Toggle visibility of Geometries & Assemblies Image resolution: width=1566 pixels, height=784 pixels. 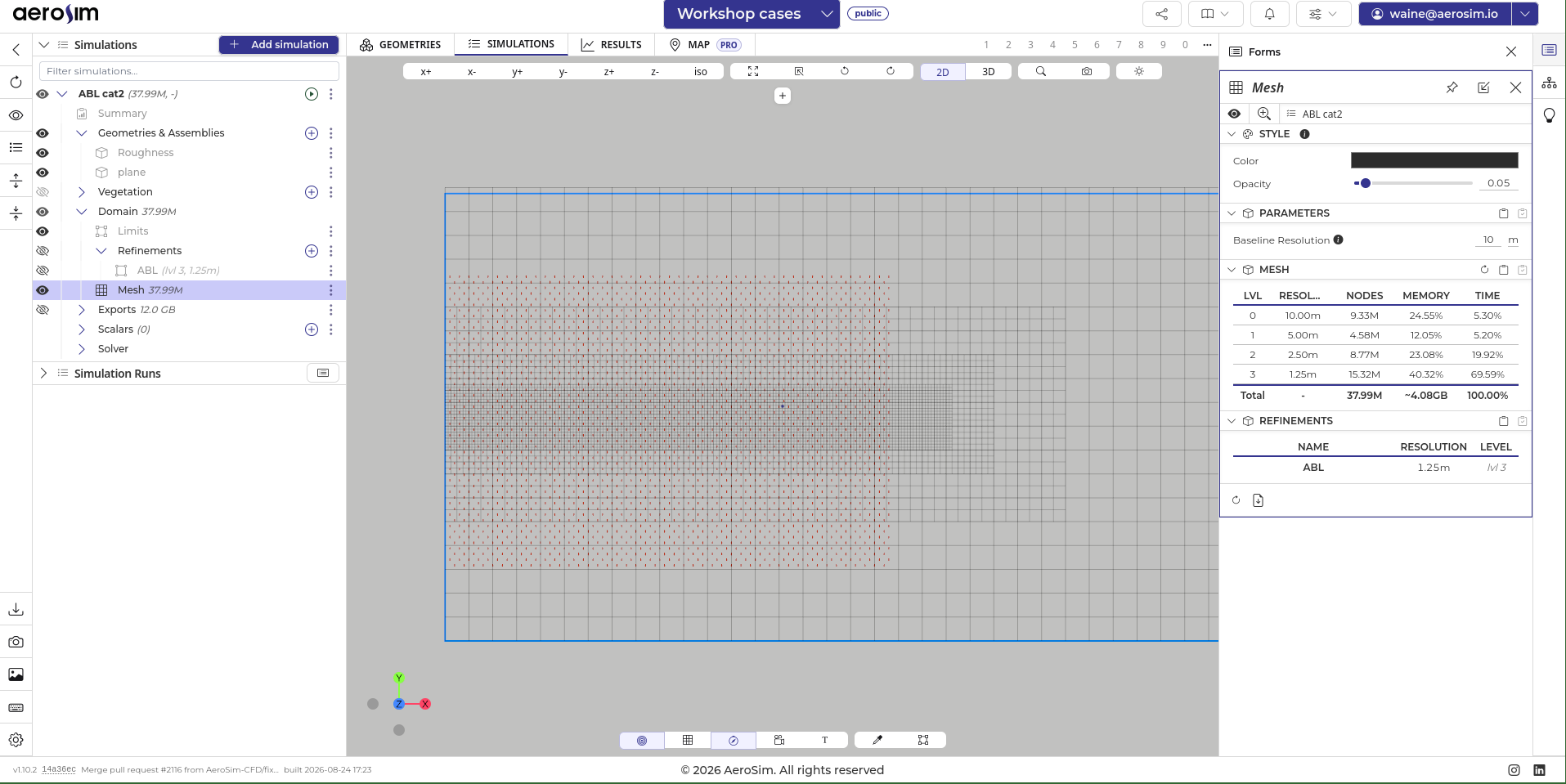tap(43, 133)
